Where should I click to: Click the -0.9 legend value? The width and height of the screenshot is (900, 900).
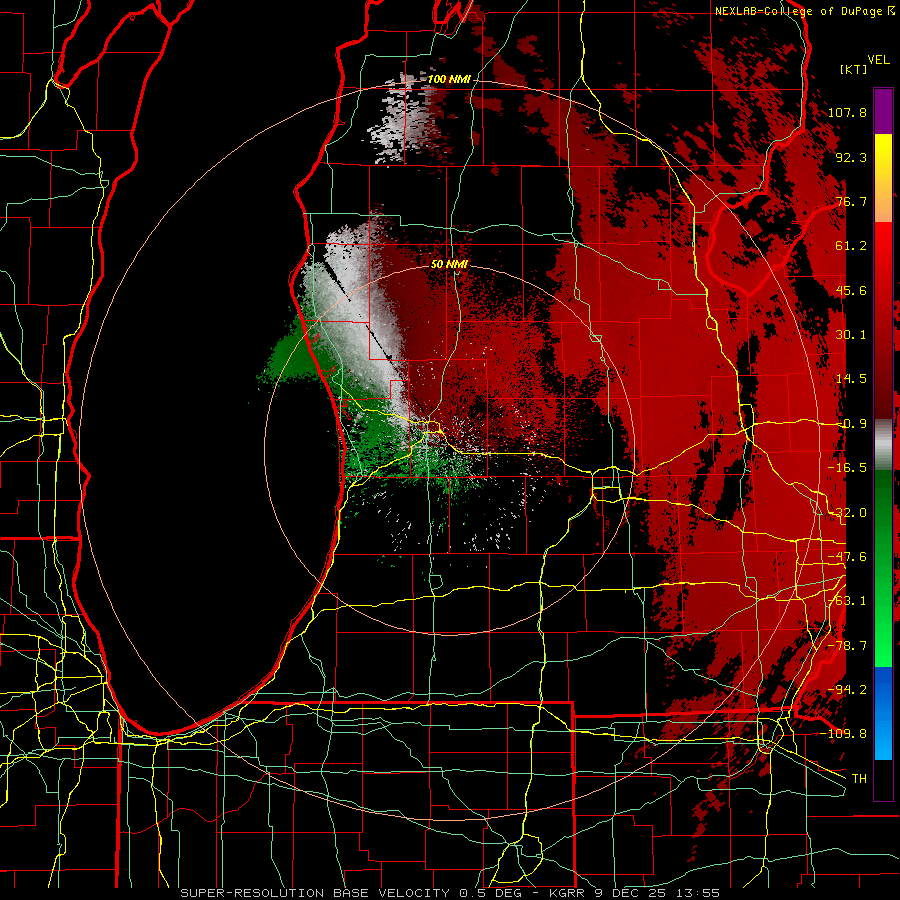click(x=851, y=424)
